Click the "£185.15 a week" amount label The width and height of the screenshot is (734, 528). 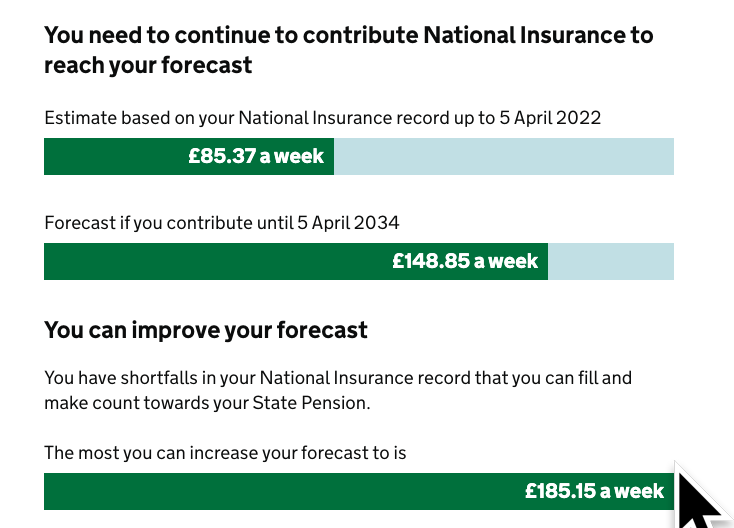(x=594, y=491)
